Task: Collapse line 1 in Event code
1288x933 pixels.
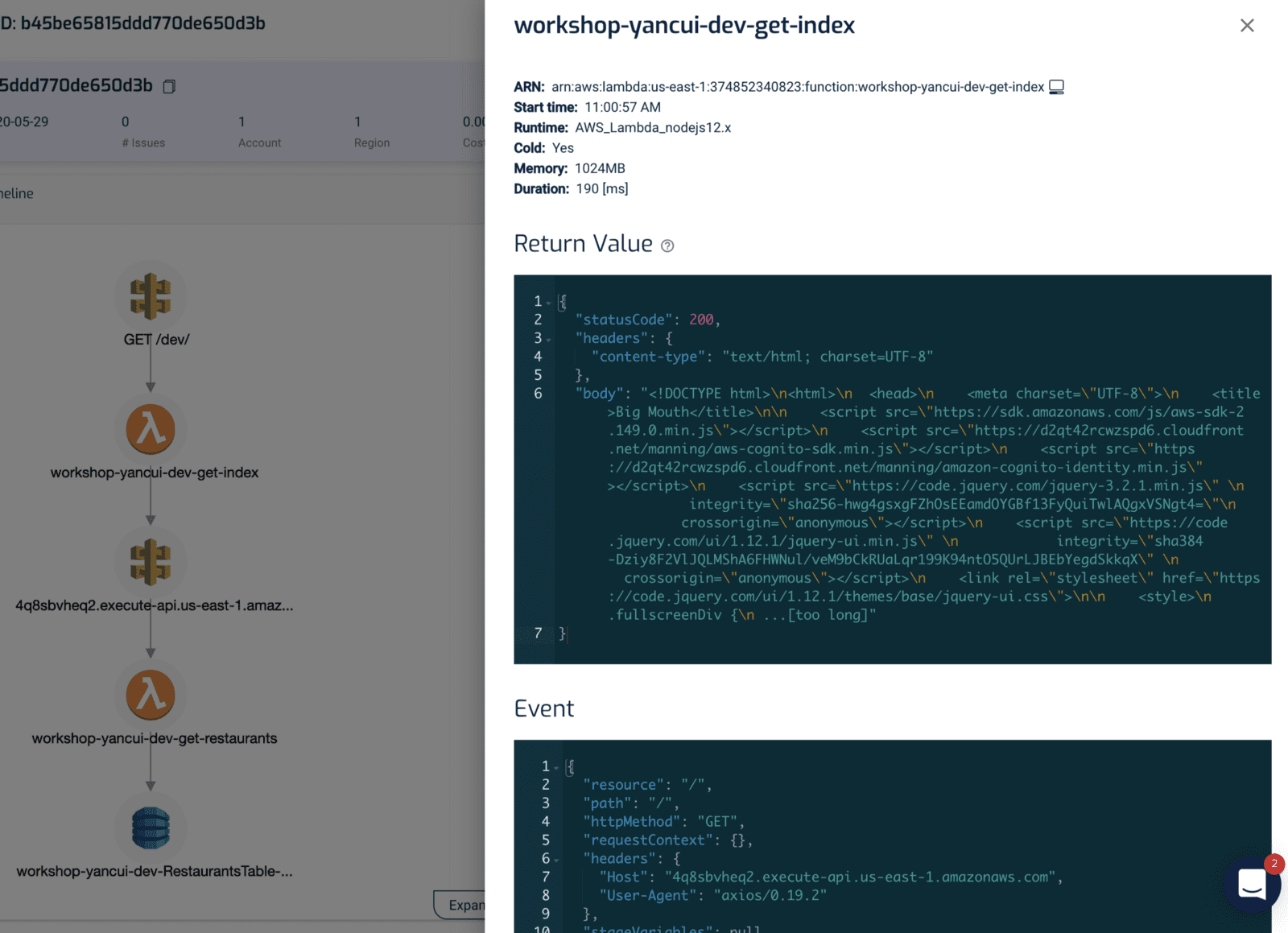Action: [556, 768]
